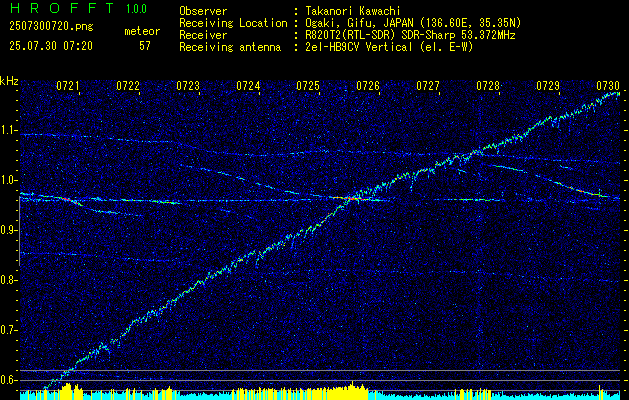This screenshot has width=629, height=400.
Task: Click the tall yellow power bar under 0721
Action: 67,391
